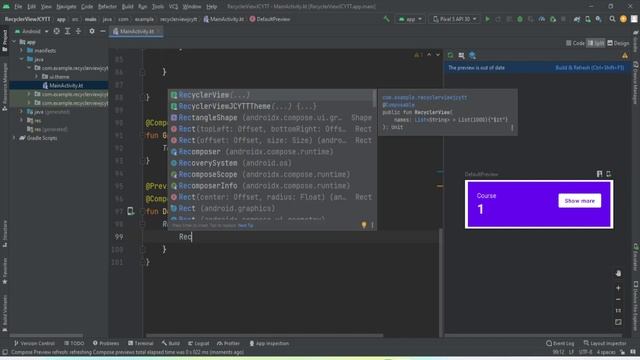Expand the manifests folder
This screenshot has width=640, height=360.
pyautogui.click(x=22, y=51)
